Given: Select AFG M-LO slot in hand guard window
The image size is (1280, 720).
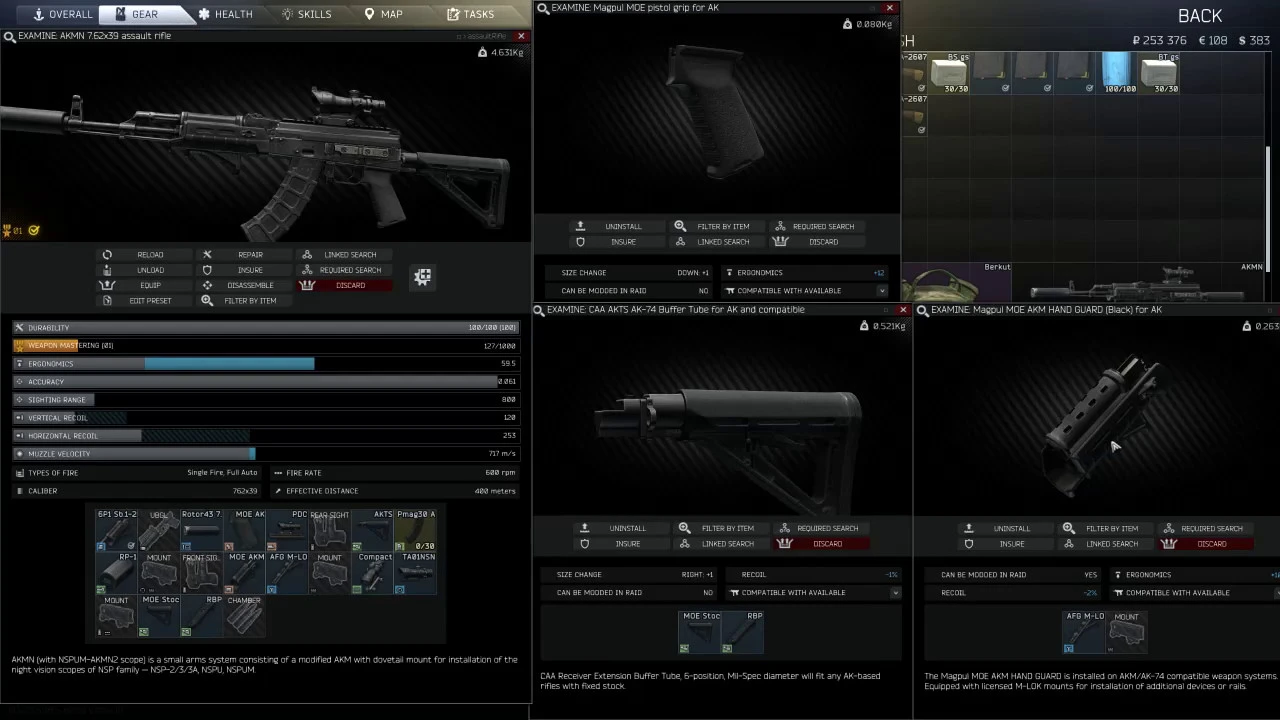Looking at the screenshot, I should pyautogui.click(x=1084, y=632).
